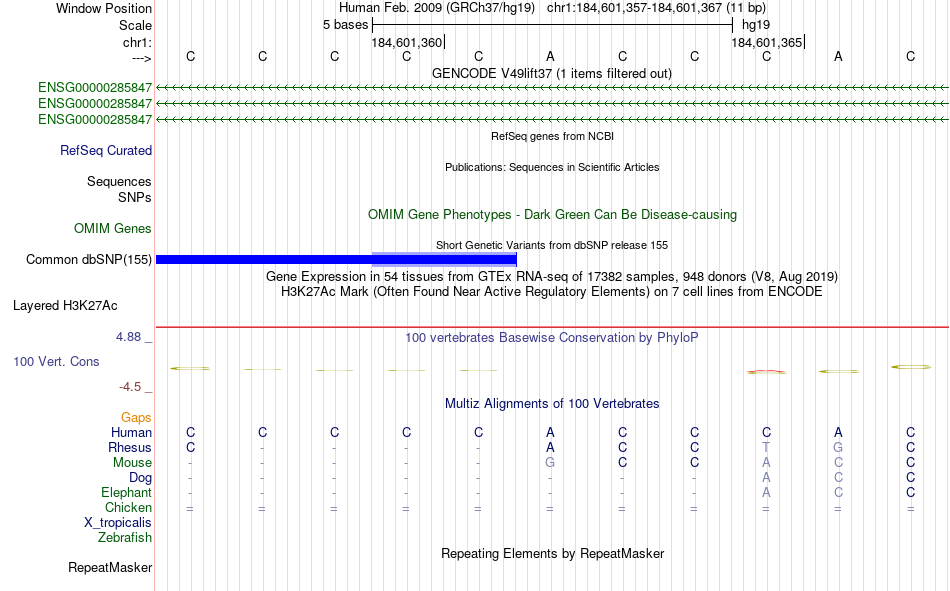This screenshot has width=950, height=591.
Task: Click the hg19 scale label
Action: [x=756, y=25]
